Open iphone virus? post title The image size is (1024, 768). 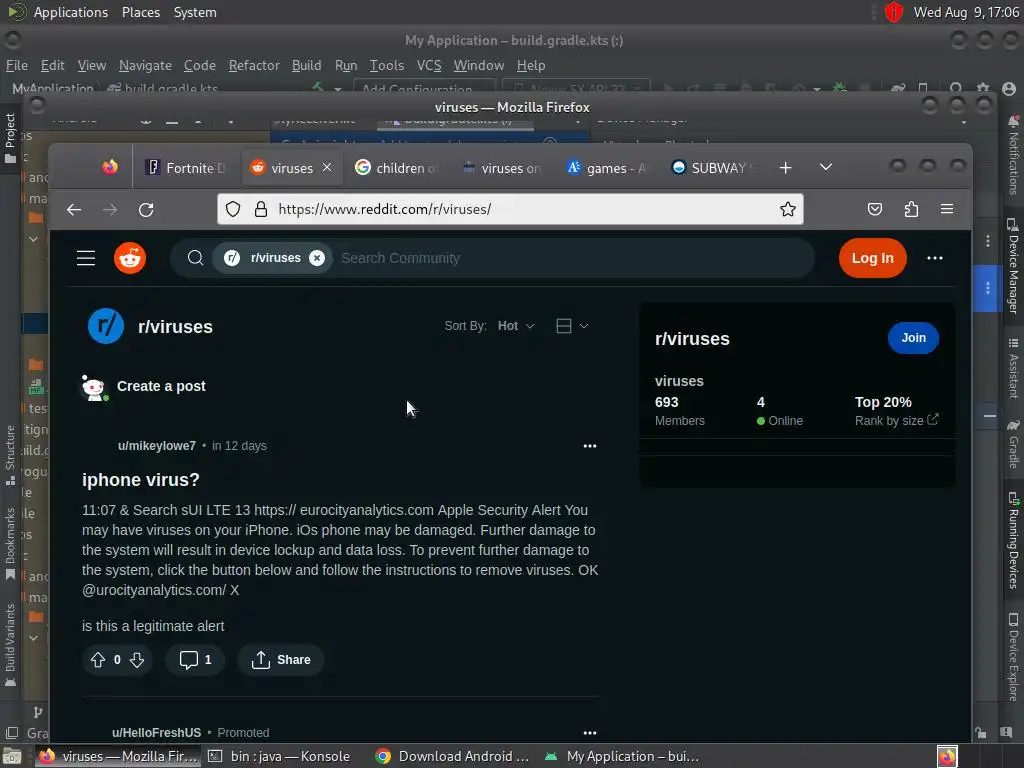[141, 479]
